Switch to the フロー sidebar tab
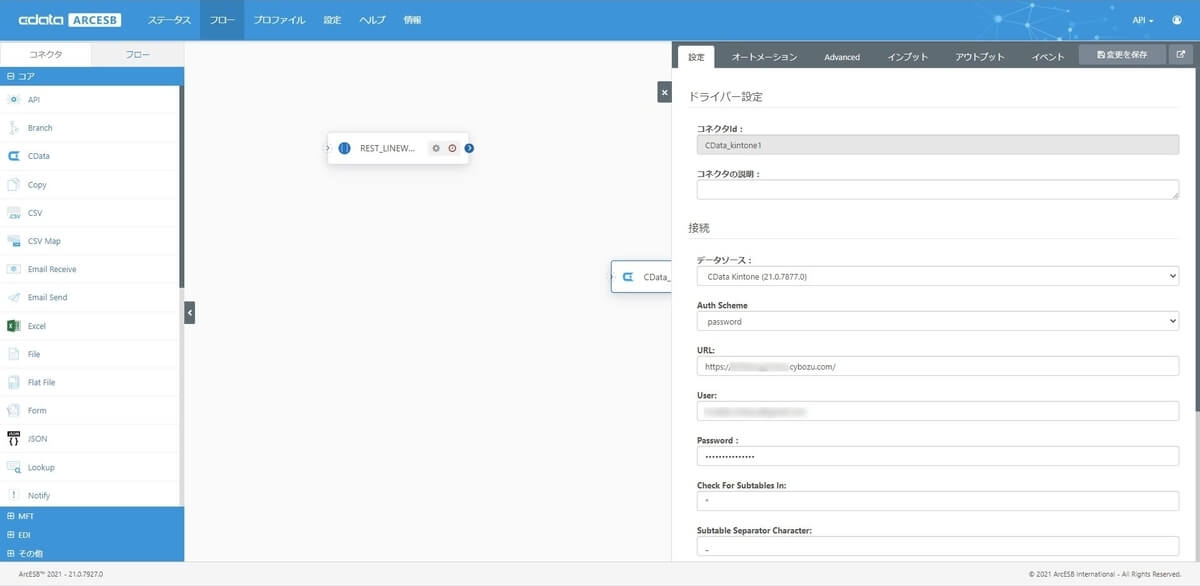The height and width of the screenshot is (586, 1200). click(x=138, y=54)
